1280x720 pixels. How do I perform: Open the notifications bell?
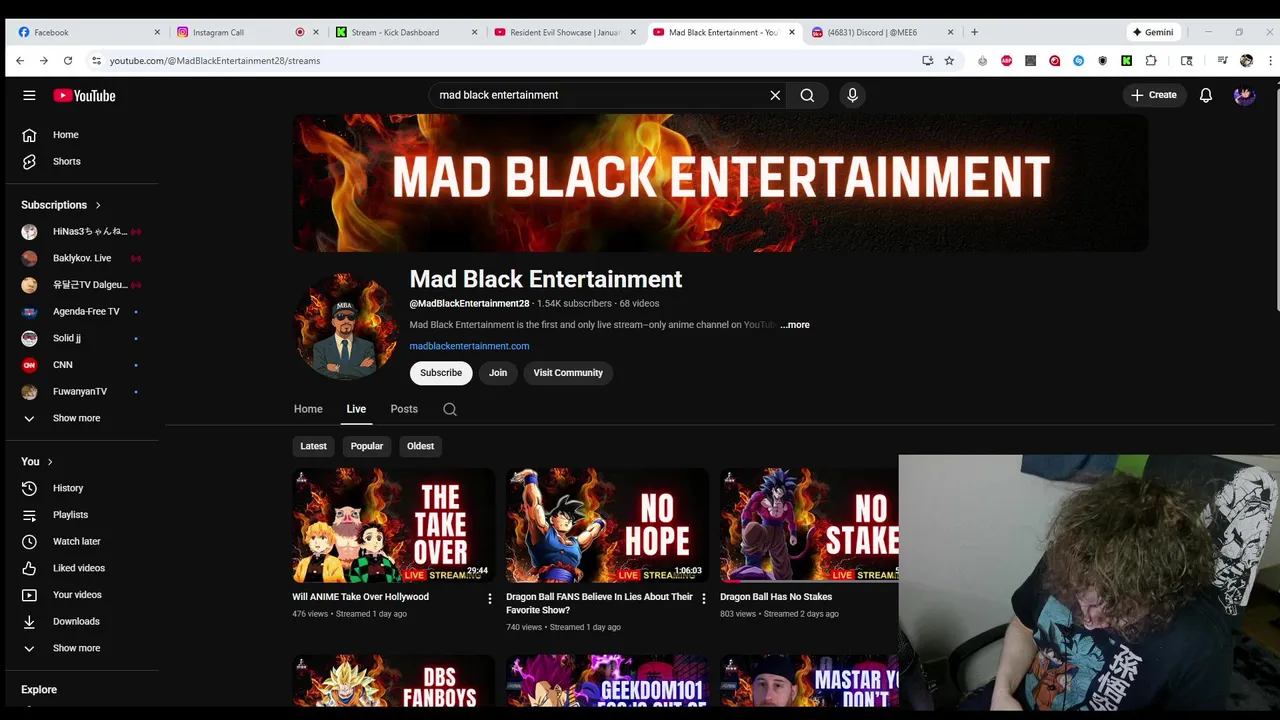[x=1206, y=95]
